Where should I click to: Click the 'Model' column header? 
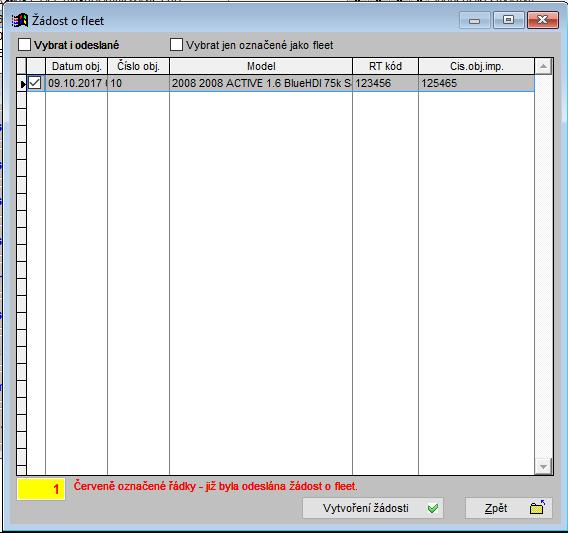pos(261,66)
